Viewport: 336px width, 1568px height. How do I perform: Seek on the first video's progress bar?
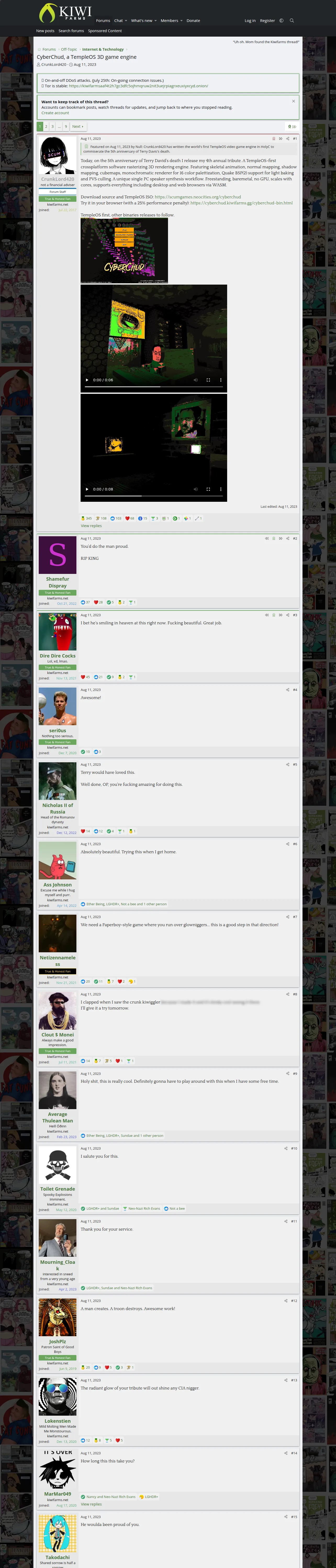(154, 387)
